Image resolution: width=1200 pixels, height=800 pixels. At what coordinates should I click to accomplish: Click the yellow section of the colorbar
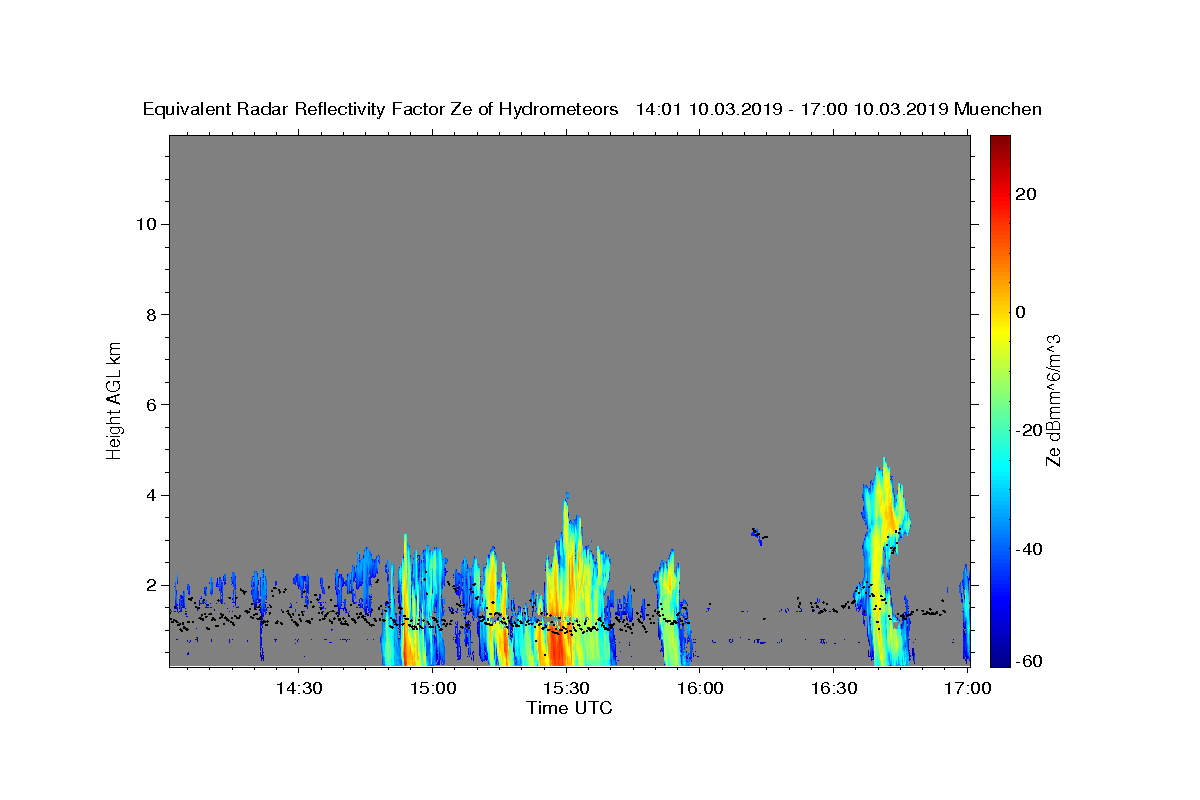click(x=1000, y=330)
